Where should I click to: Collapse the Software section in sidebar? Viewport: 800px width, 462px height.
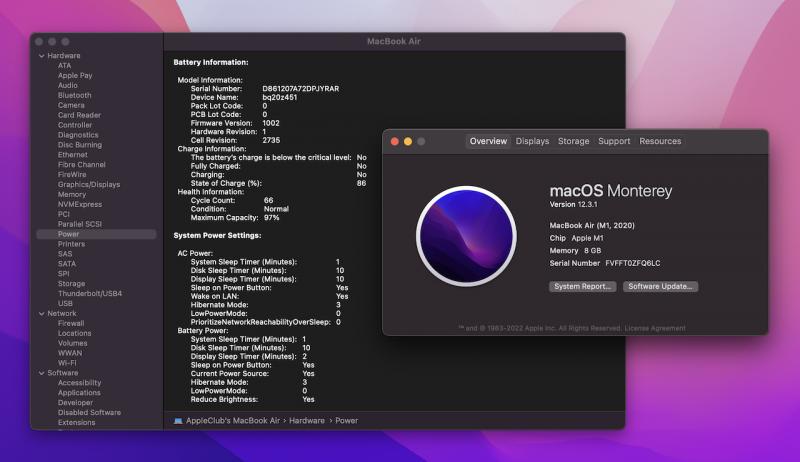(41, 373)
